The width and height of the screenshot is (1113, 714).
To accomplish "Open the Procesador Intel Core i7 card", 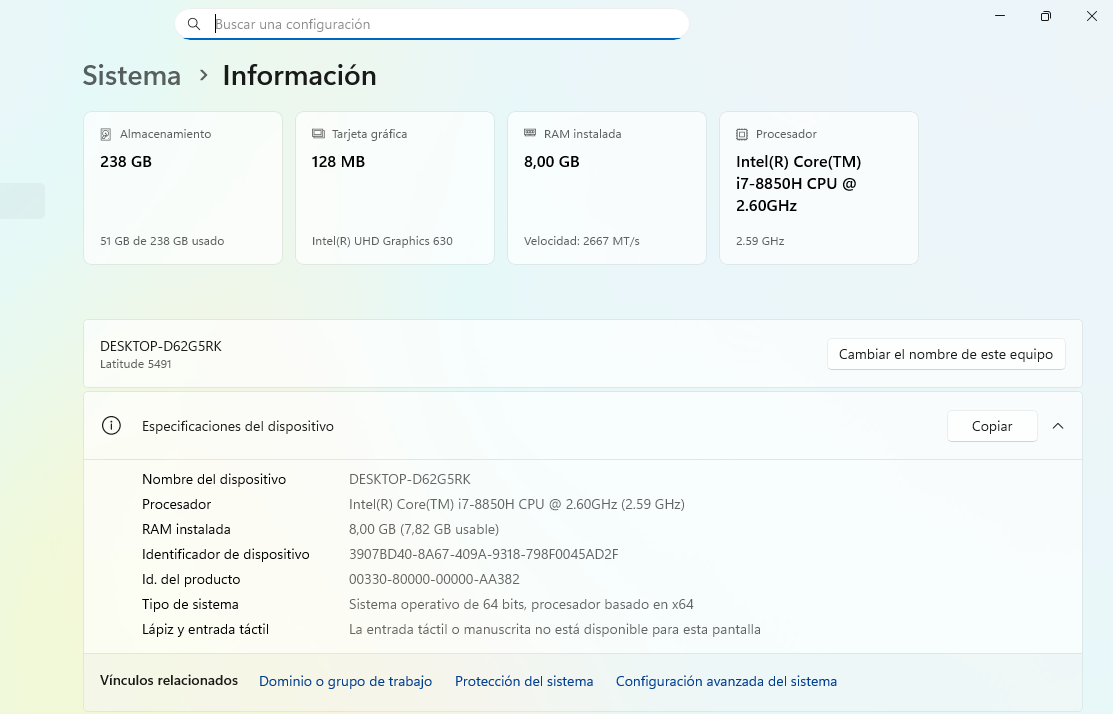I will coord(818,187).
